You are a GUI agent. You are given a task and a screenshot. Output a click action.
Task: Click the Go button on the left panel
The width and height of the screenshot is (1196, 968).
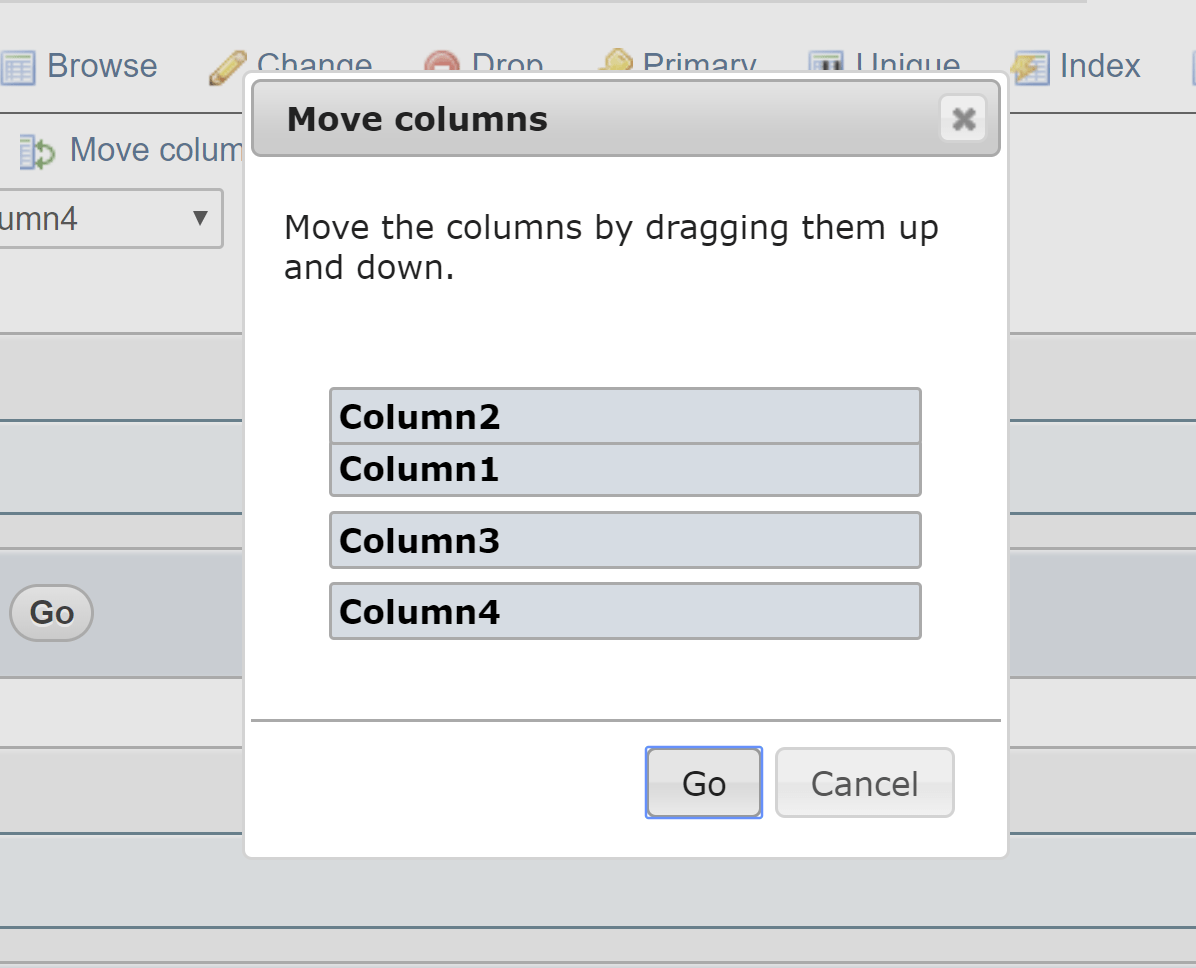pyautogui.click(x=51, y=613)
